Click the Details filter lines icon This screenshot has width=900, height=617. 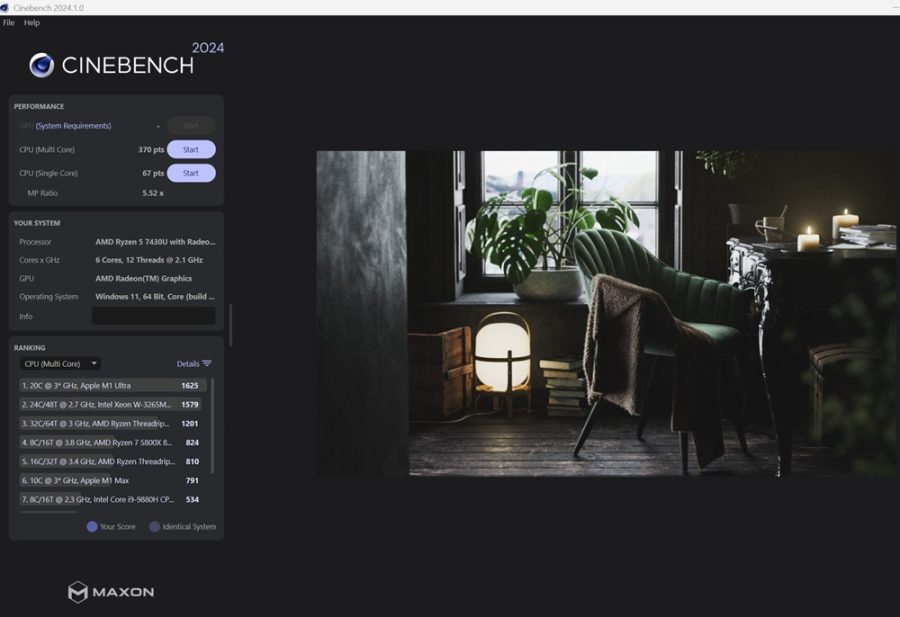(207, 364)
